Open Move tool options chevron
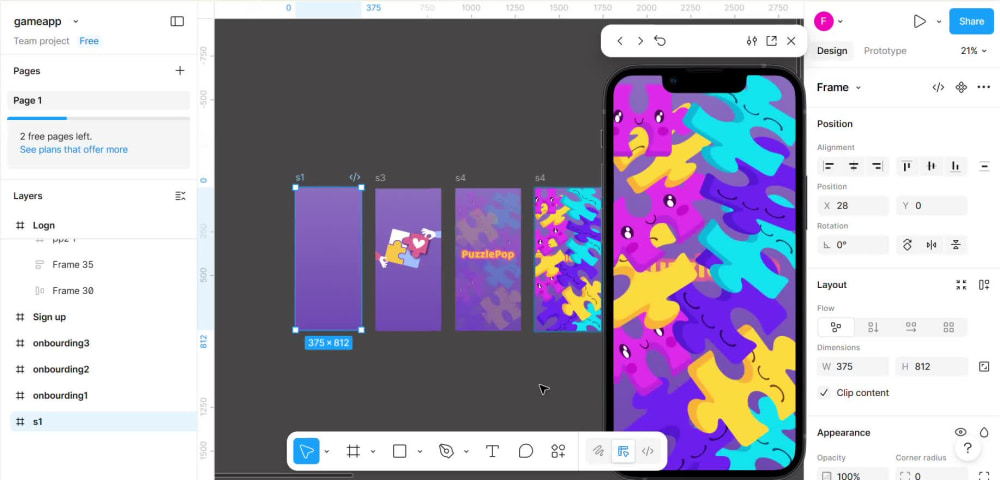 (x=327, y=451)
